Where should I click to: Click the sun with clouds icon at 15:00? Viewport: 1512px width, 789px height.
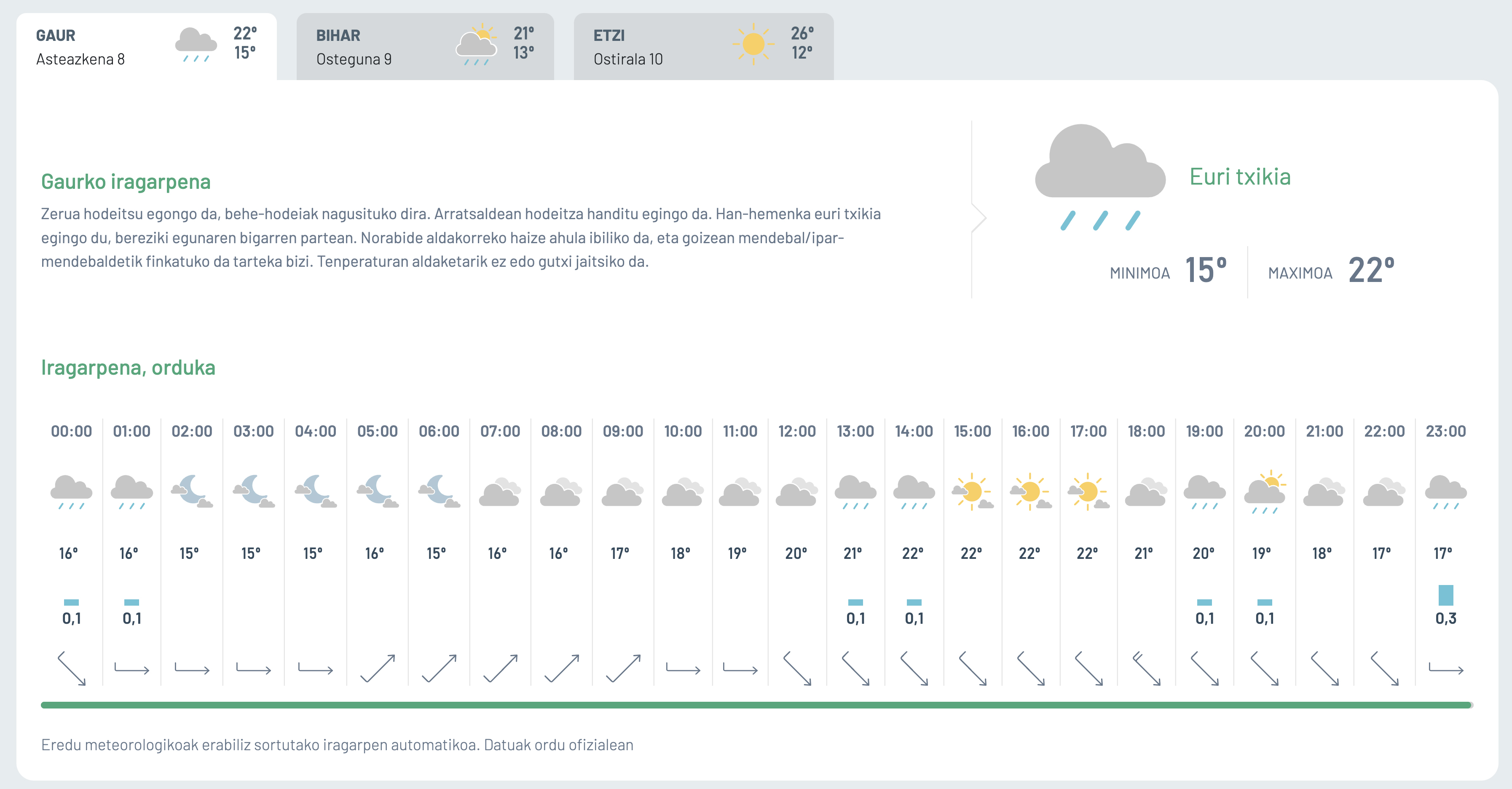pos(972,491)
